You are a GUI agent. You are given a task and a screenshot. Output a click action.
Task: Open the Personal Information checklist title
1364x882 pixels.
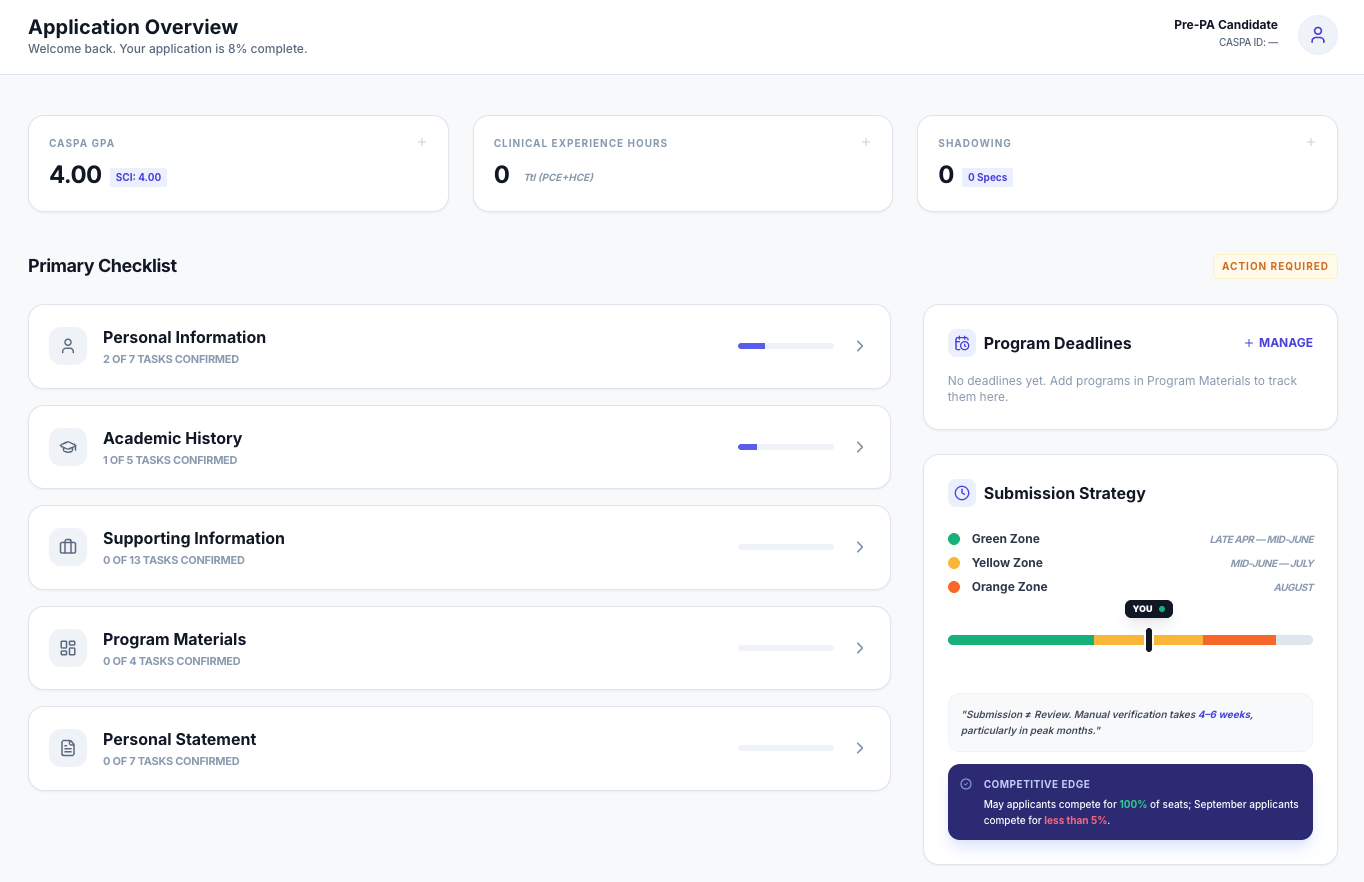point(184,337)
